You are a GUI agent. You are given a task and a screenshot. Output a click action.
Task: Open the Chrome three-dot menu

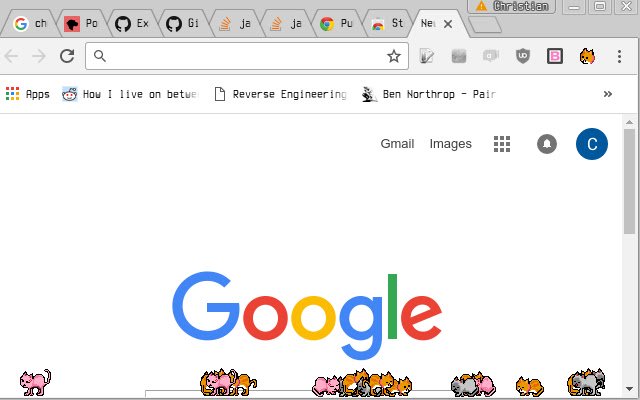click(x=619, y=56)
